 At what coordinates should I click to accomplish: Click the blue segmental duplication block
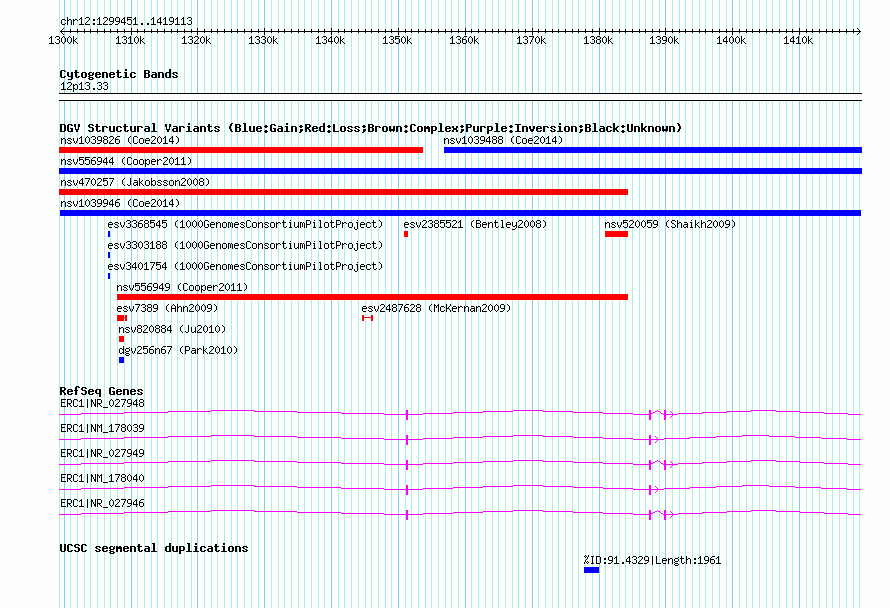(591, 570)
